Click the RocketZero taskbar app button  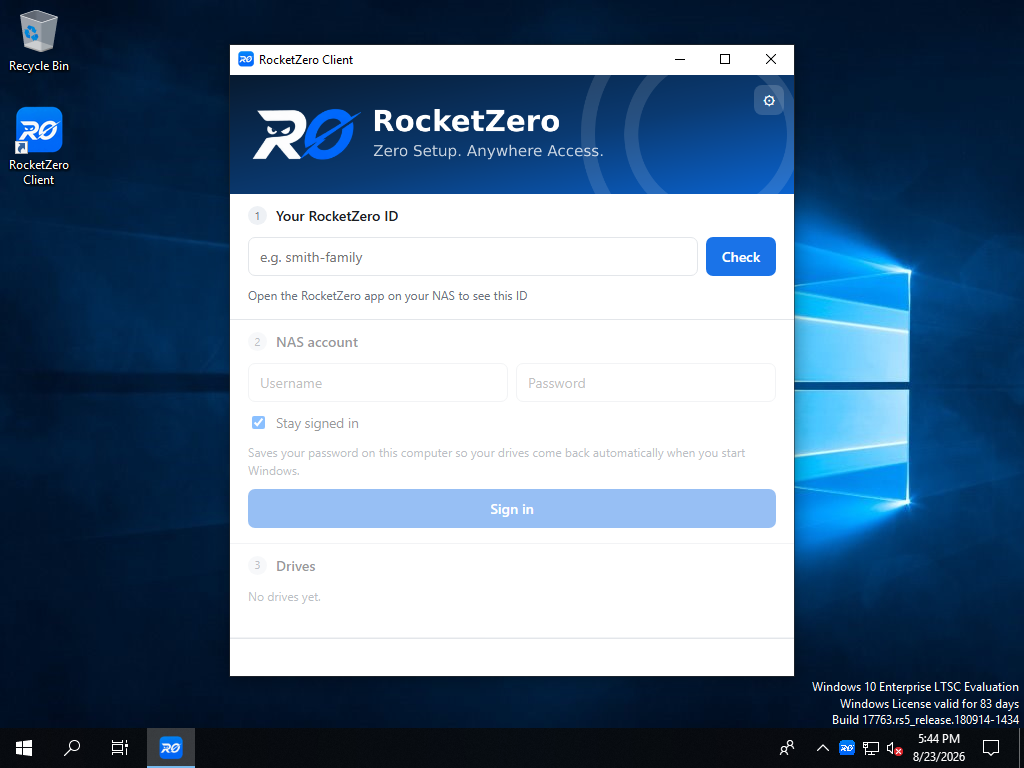[x=170, y=748]
